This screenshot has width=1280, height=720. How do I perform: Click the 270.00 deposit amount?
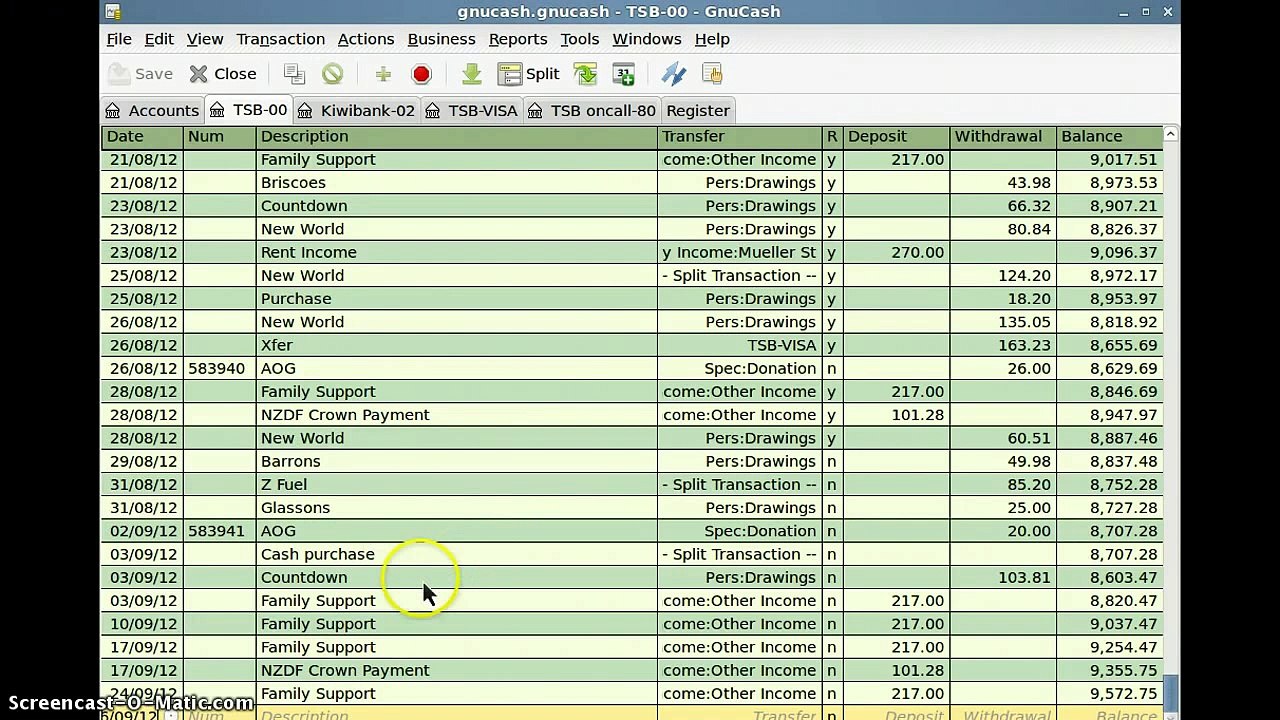[x=917, y=252]
